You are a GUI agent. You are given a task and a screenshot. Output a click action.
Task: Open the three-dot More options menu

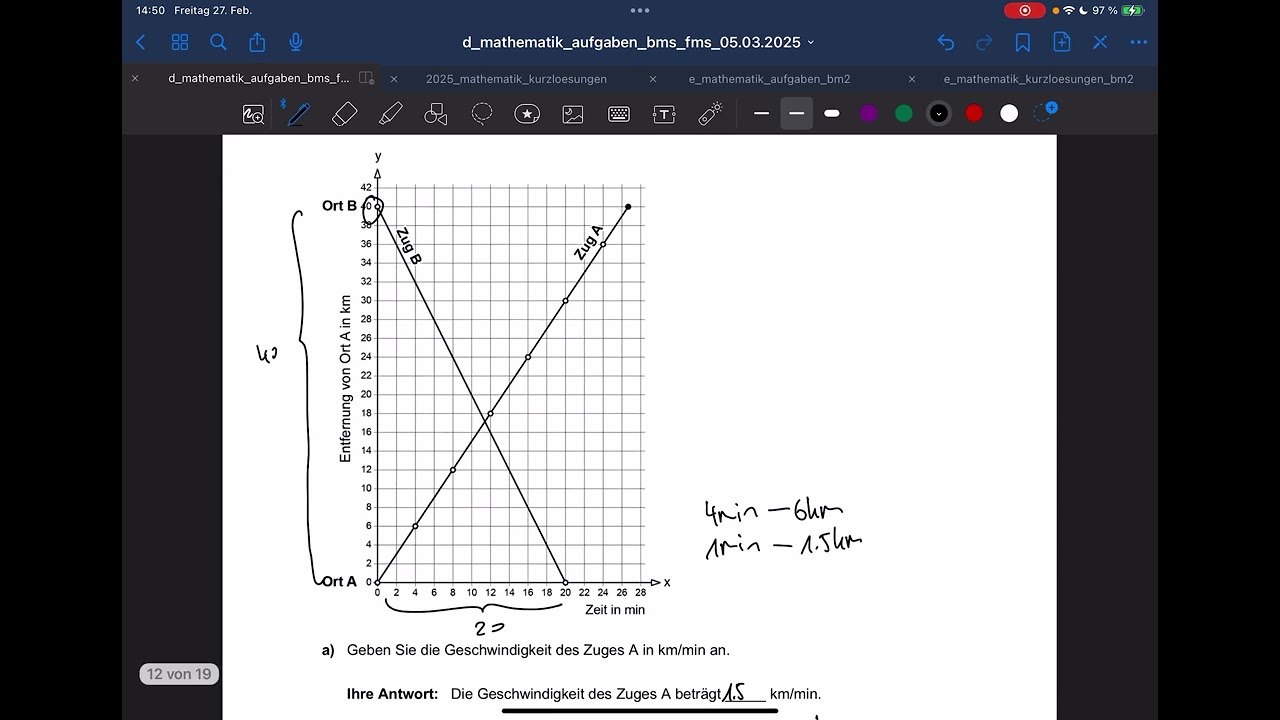tap(1139, 42)
